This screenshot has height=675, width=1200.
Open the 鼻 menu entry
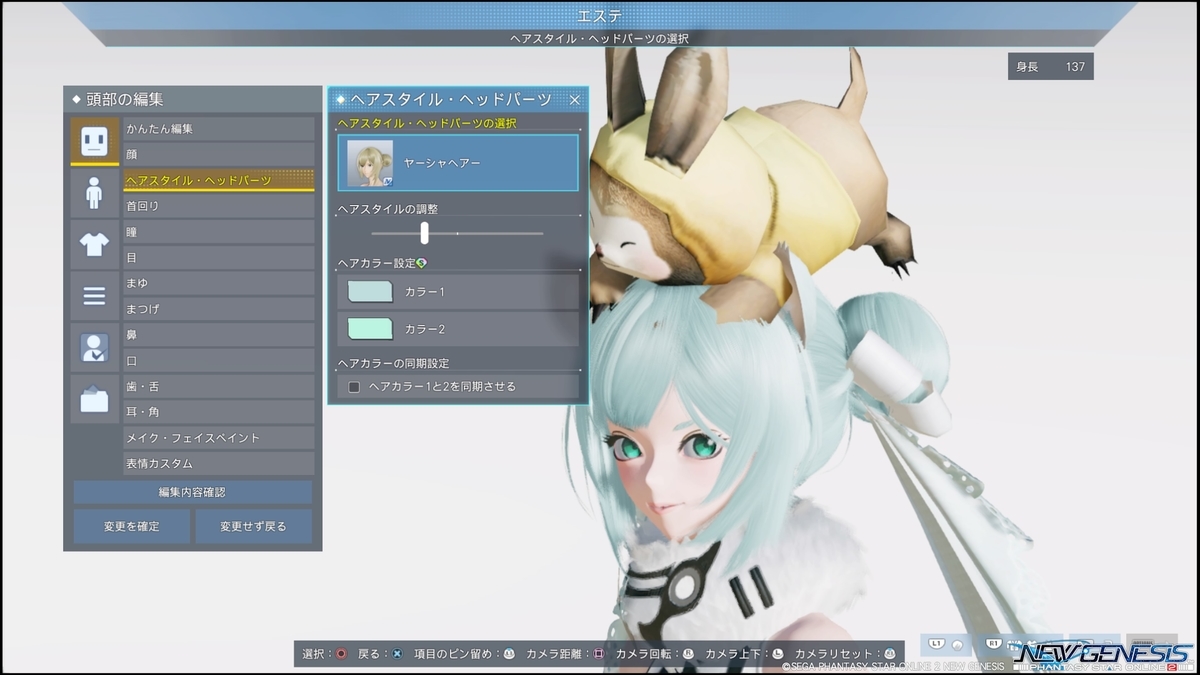click(218, 335)
